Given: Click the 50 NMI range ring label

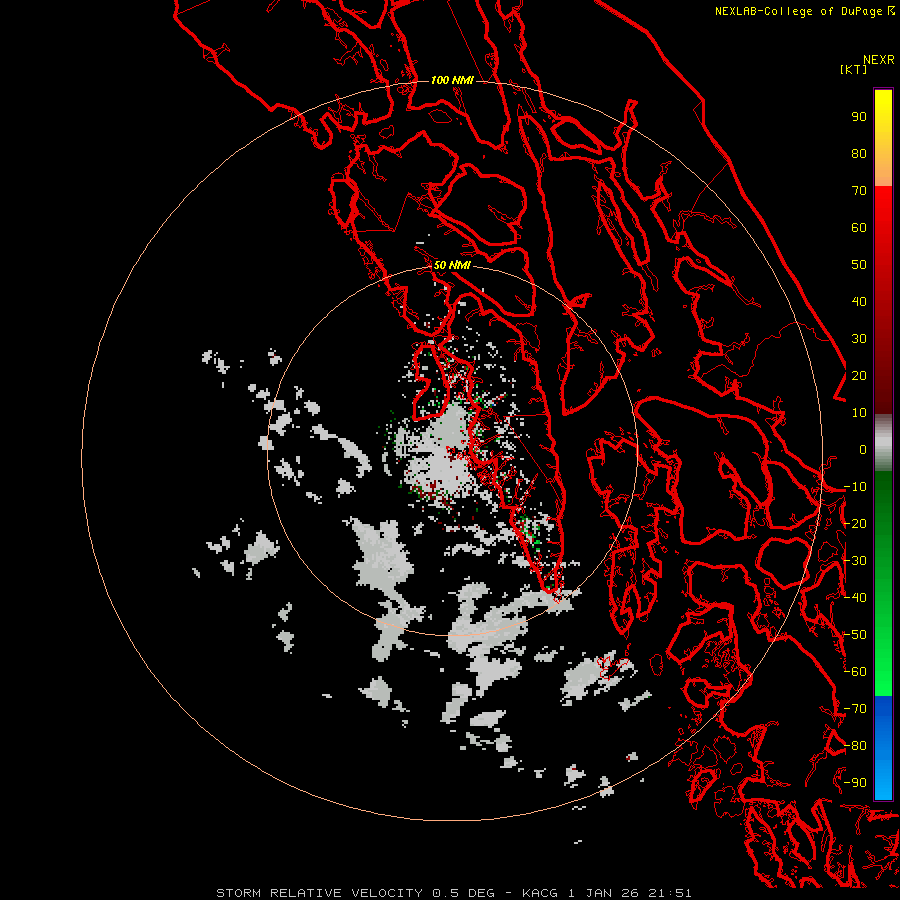Looking at the screenshot, I should point(452,265).
